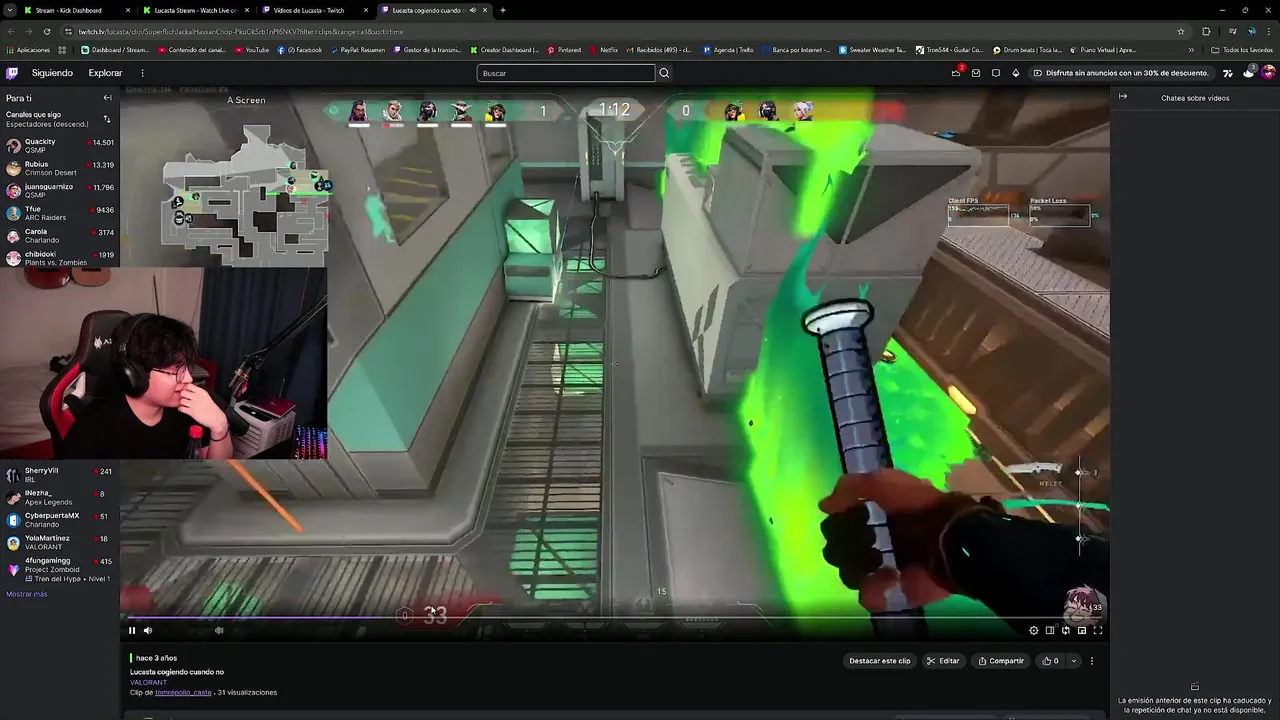Viewport: 1280px width, 720px height.
Task: Click the 7TV extension icon
Action: (x=1228, y=73)
